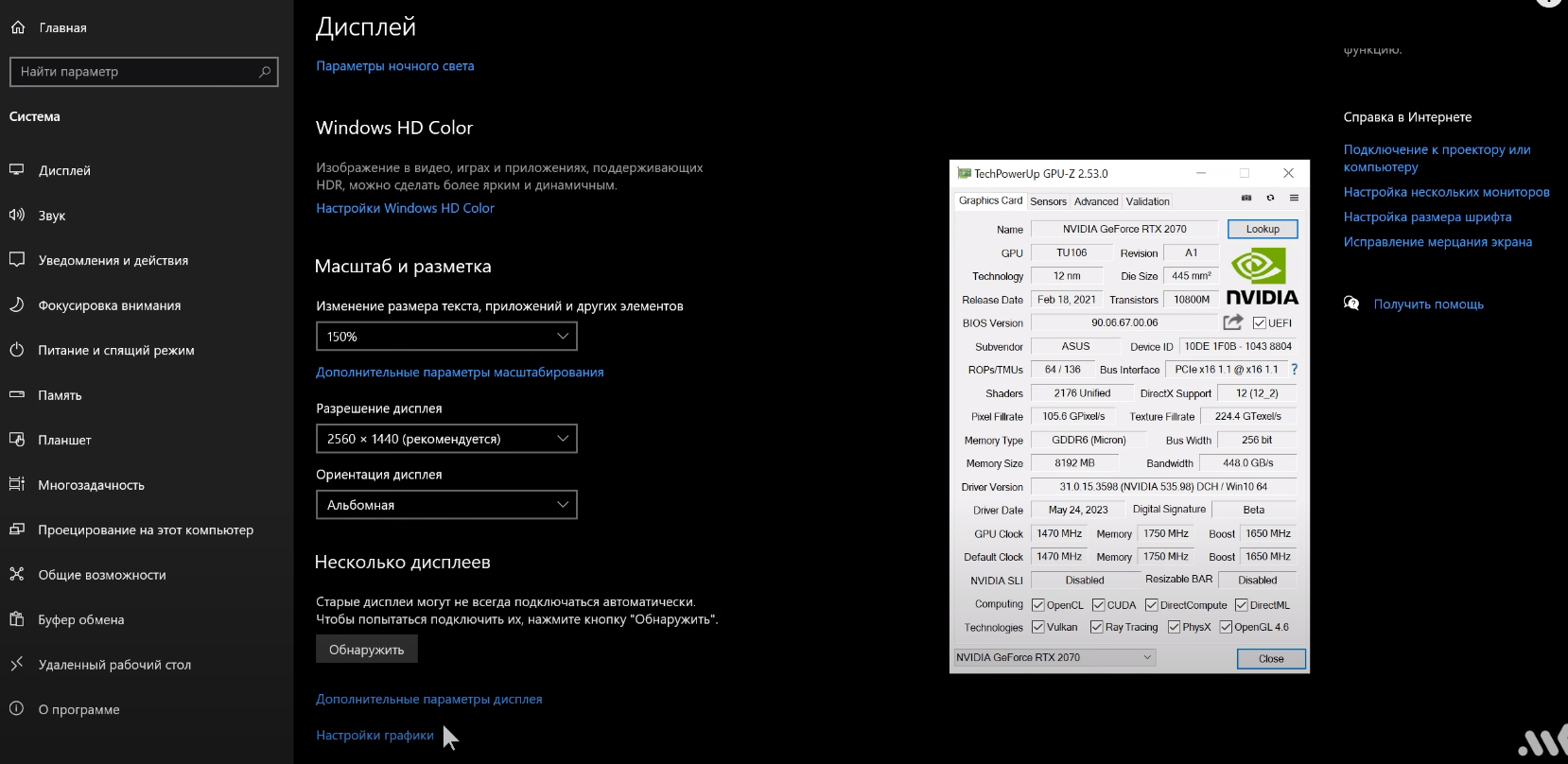
Task: Click the Home icon labeled Главная
Action: click(18, 27)
